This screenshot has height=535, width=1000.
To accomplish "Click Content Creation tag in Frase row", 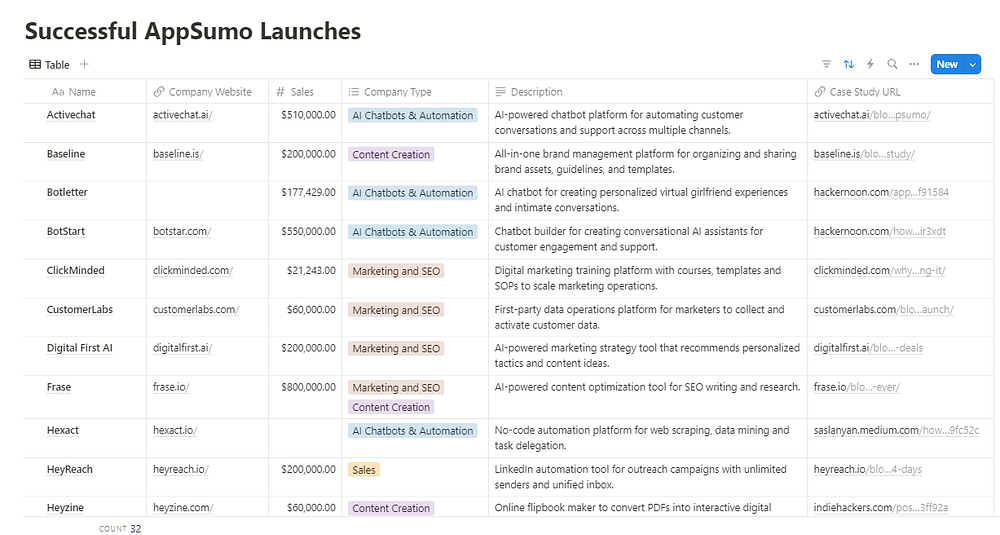I will tap(391, 407).
